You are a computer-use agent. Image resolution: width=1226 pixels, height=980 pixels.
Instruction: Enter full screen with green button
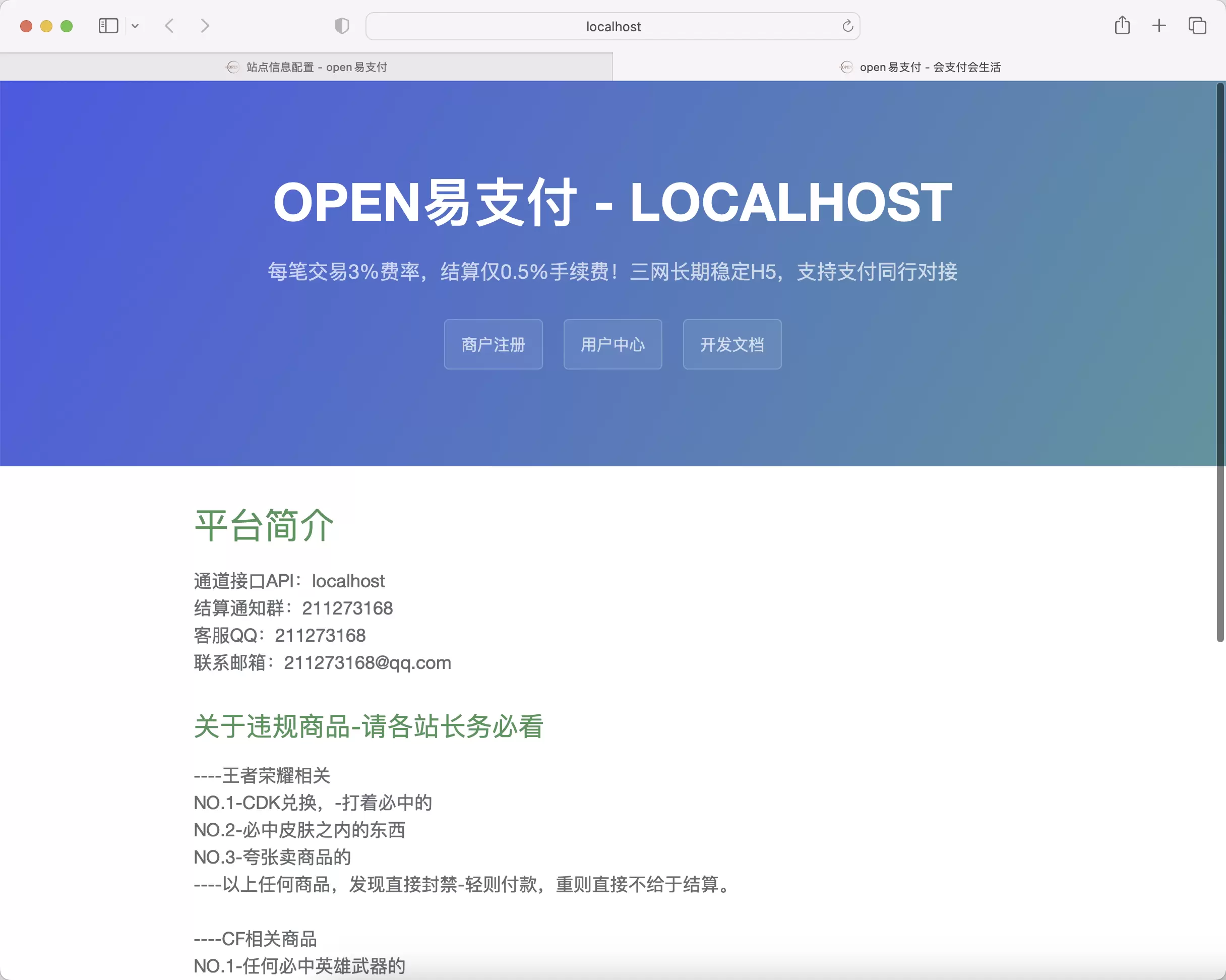[x=67, y=26]
